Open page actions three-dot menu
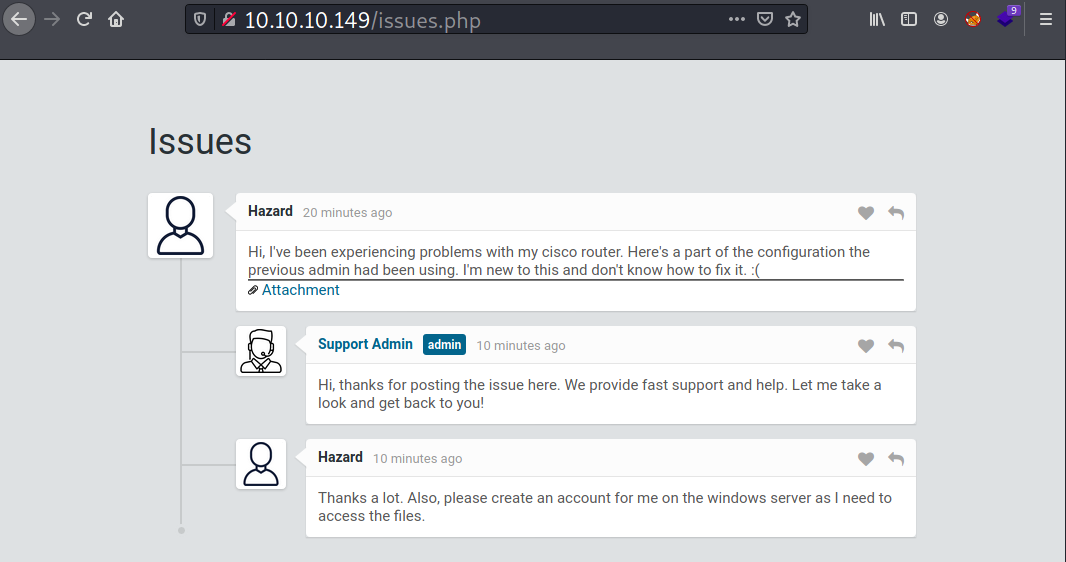This screenshot has height=562, width=1066. (x=737, y=19)
